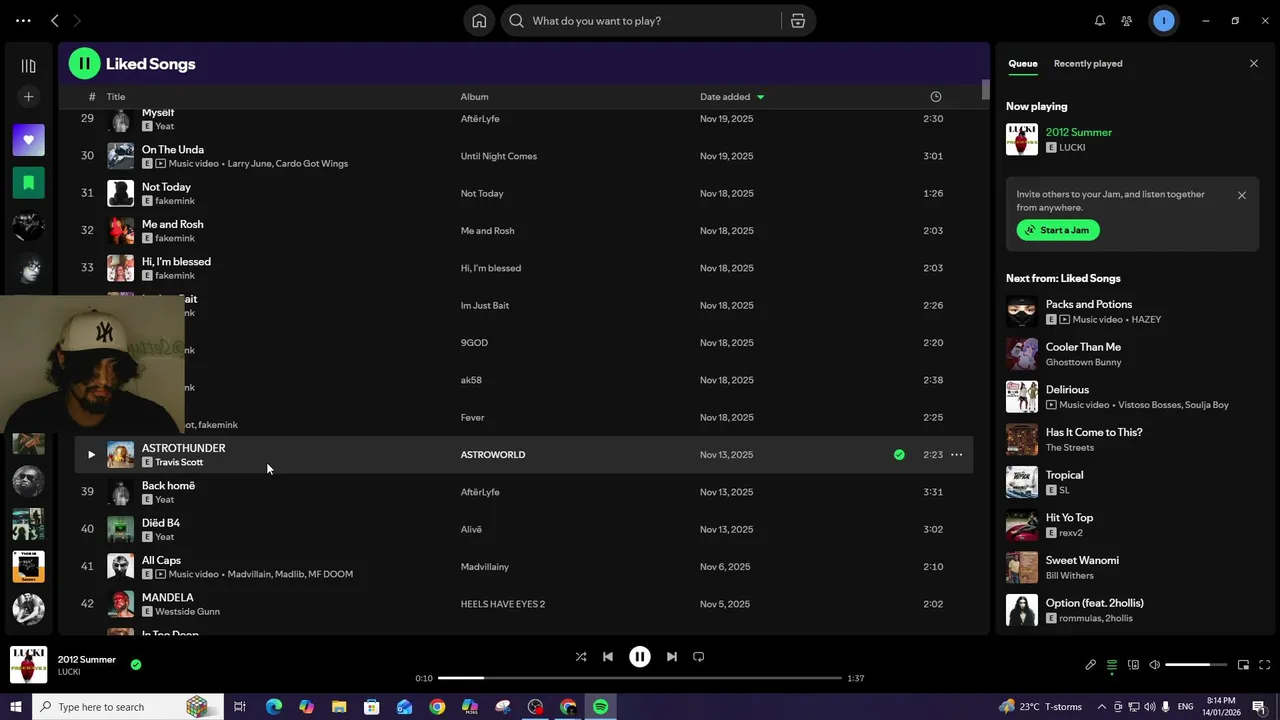The height and width of the screenshot is (720, 1280).
Task: Open the three-dot app menu at top left
Action: 23,21
